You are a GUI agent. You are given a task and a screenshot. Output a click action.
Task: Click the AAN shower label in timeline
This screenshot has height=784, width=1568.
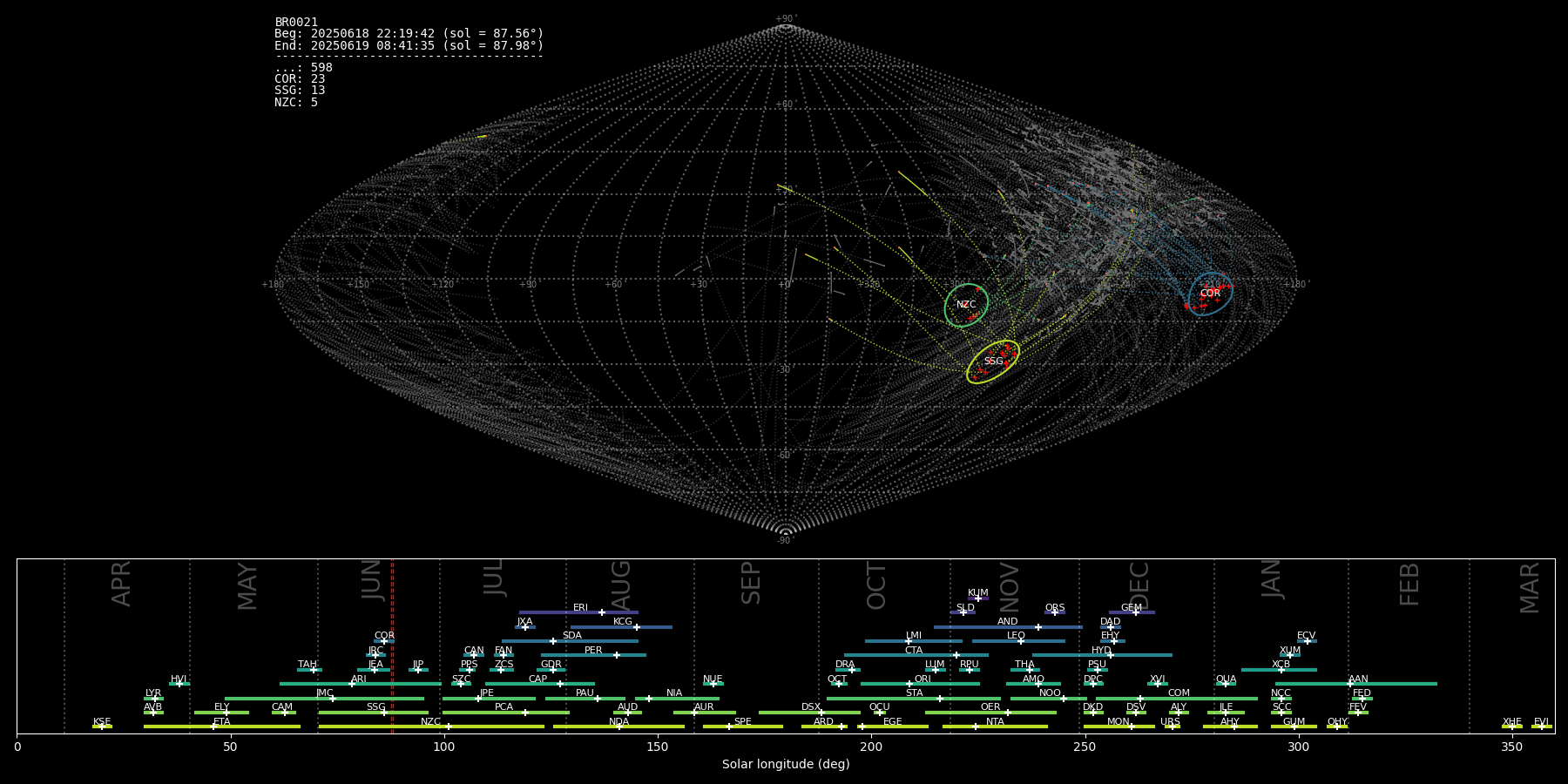(1358, 679)
